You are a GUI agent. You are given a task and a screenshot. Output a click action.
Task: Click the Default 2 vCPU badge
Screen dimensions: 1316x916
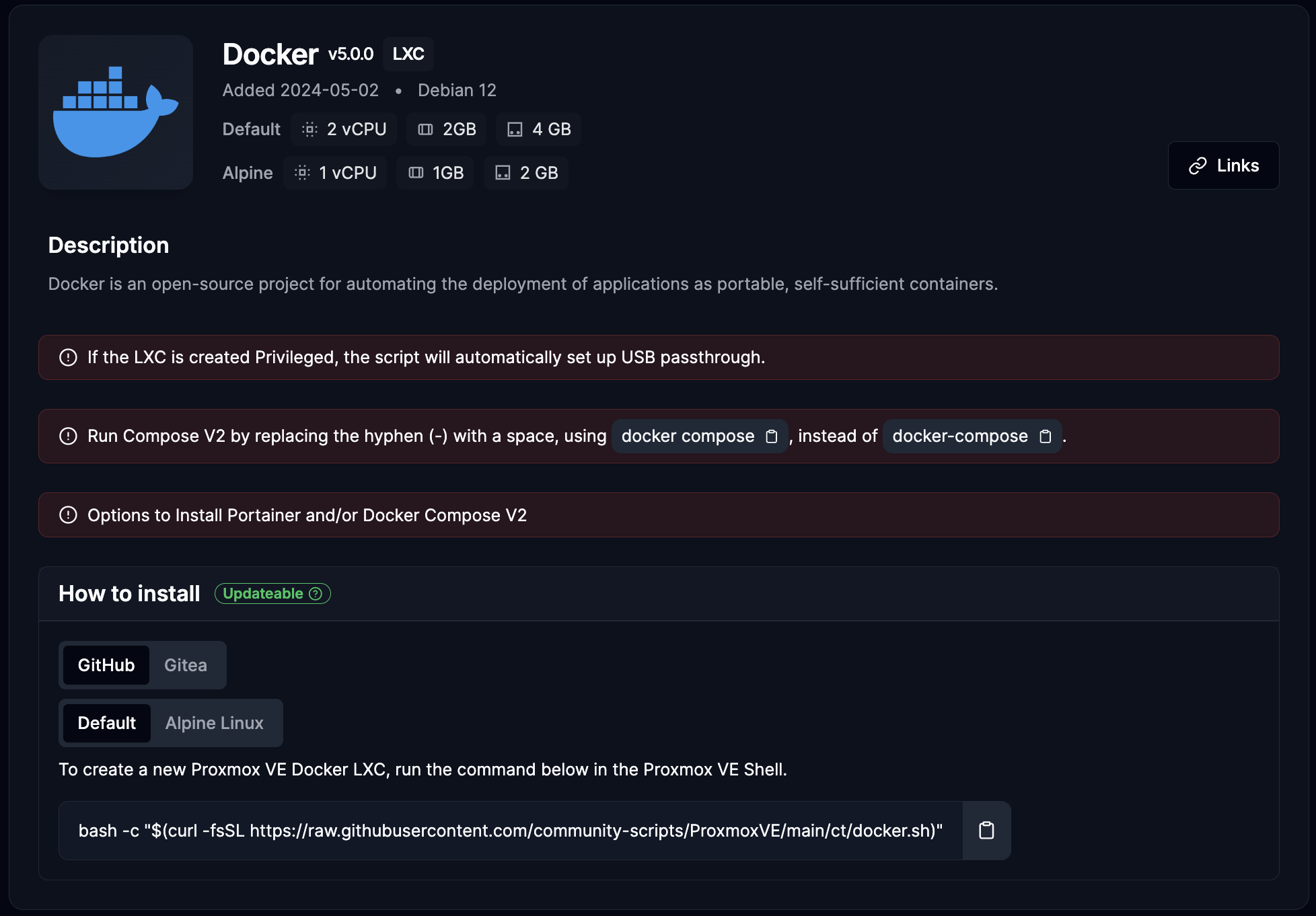pos(344,129)
